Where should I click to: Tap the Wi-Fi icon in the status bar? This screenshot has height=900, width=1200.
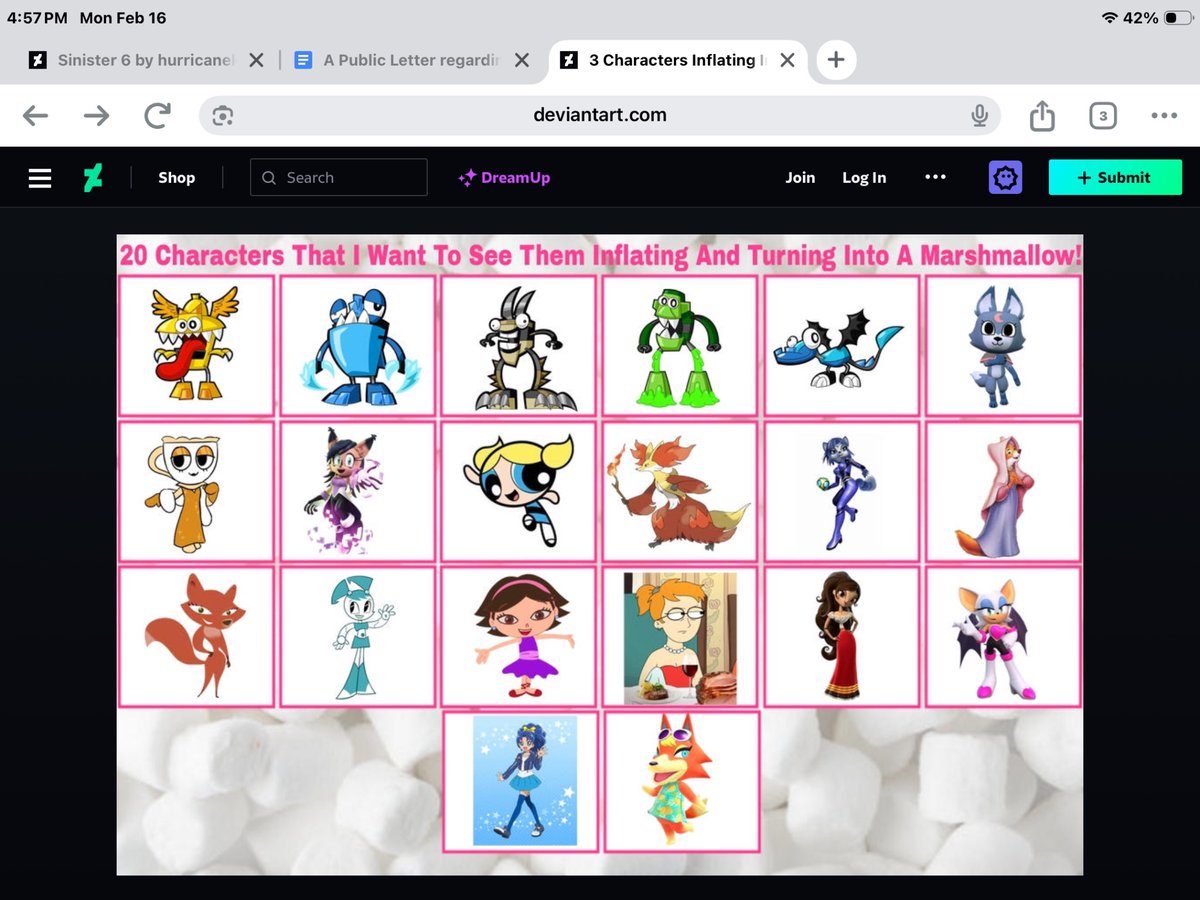tap(1109, 18)
